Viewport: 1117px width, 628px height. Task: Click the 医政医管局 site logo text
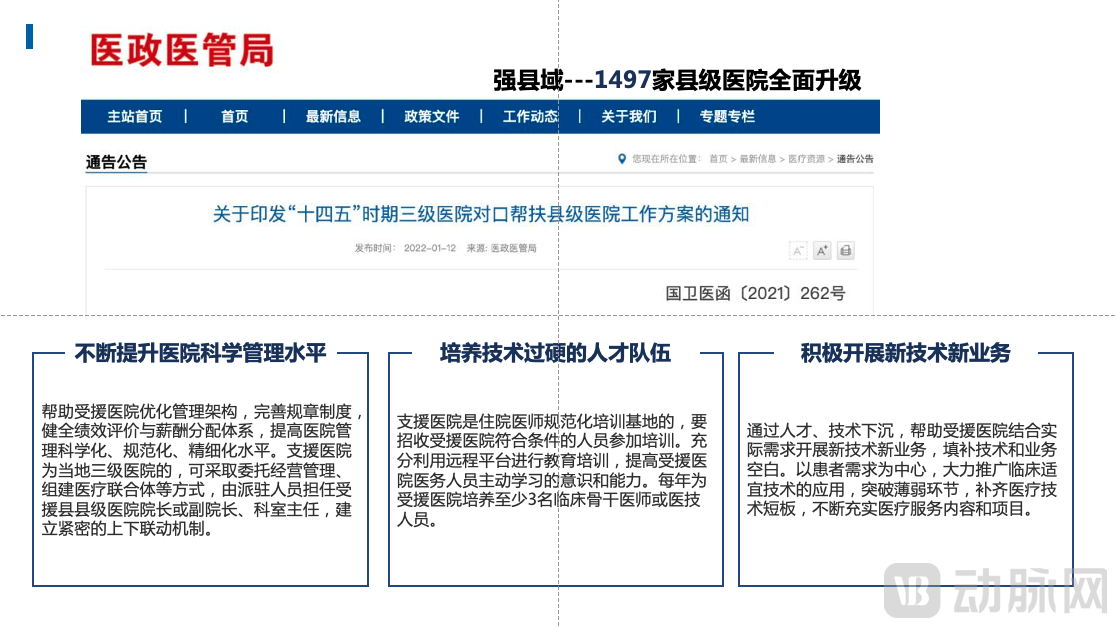(182, 51)
